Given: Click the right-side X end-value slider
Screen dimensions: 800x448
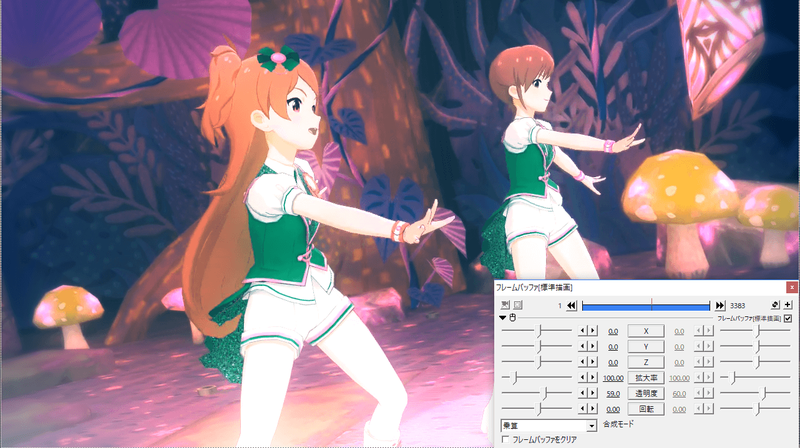Looking at the screenshot, I should pyautogui.click(x=755, y=331).
